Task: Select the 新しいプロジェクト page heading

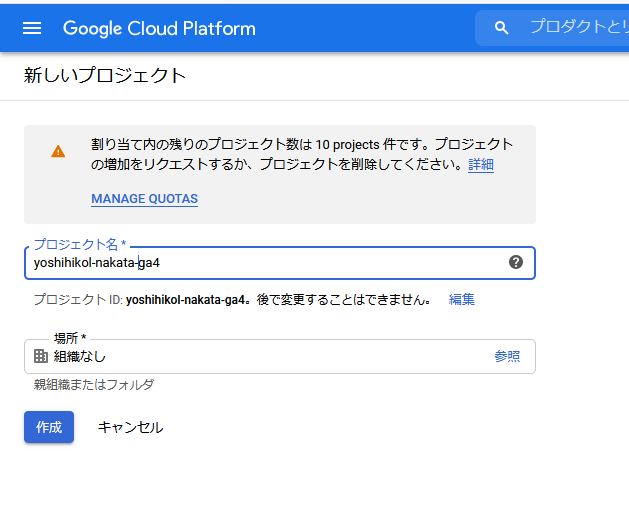Action: coord(104,75)
